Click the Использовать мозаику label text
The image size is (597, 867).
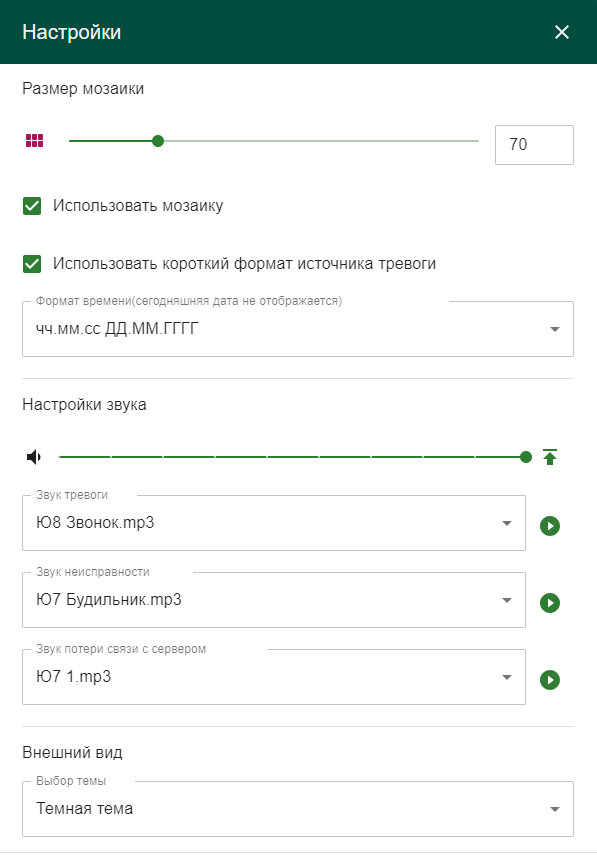[138, 206]
